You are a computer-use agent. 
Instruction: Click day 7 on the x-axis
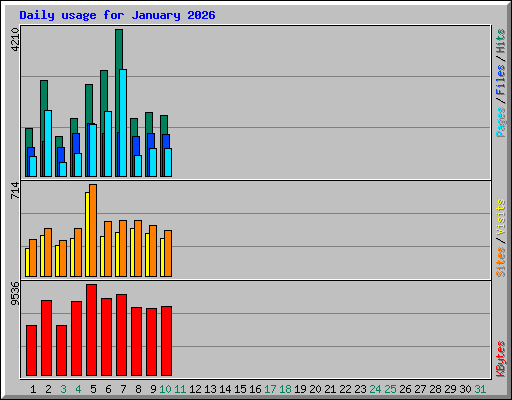(123, 389)
